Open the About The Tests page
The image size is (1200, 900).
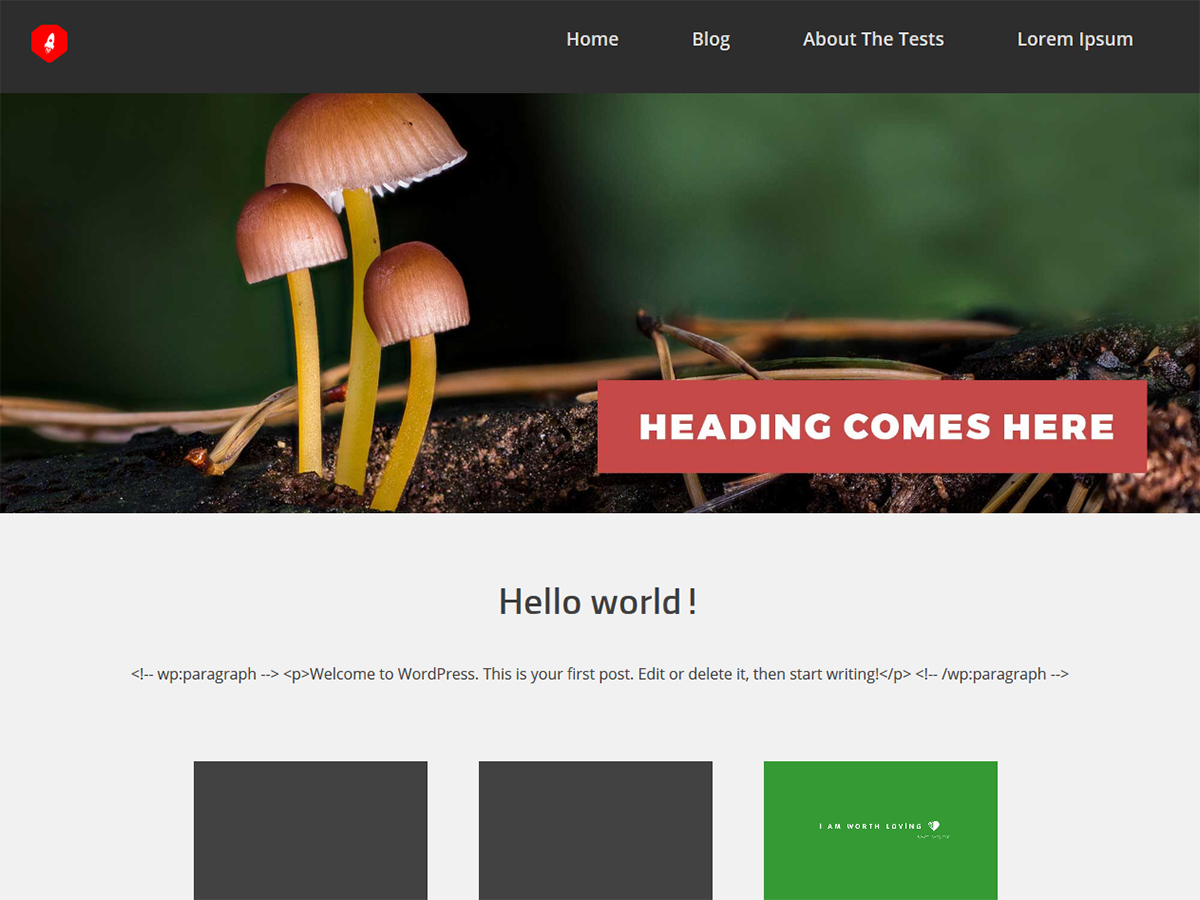(873, 40)
